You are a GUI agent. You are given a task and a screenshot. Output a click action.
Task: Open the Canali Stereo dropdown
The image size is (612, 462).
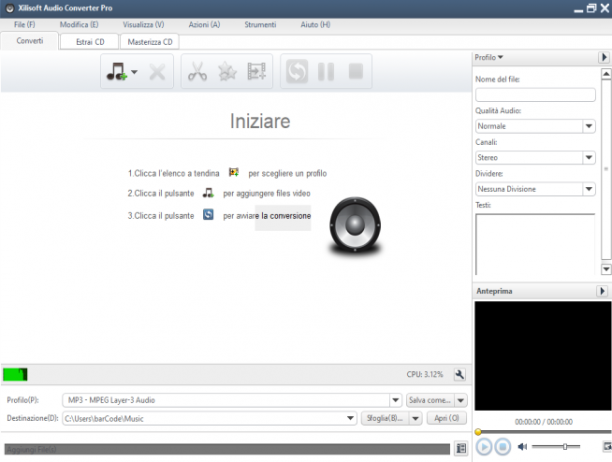pos(589,158)
